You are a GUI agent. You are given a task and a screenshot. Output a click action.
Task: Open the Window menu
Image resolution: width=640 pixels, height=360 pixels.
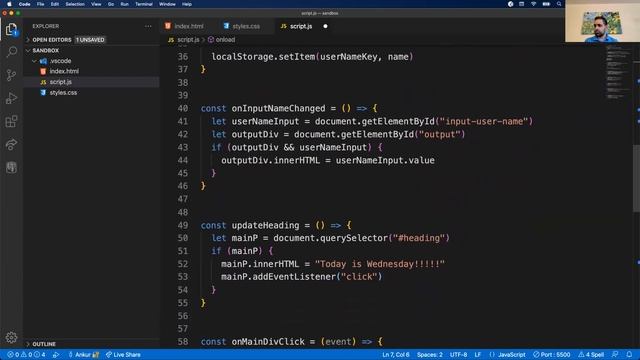click(167, 4)
